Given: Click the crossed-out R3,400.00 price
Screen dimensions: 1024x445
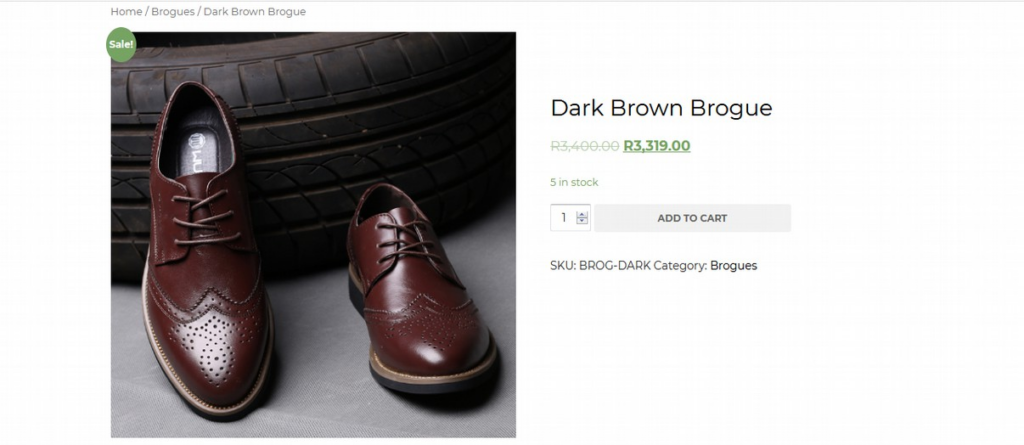Looking at the screenshot, I should pyautogui.click(x=584, y=146).
